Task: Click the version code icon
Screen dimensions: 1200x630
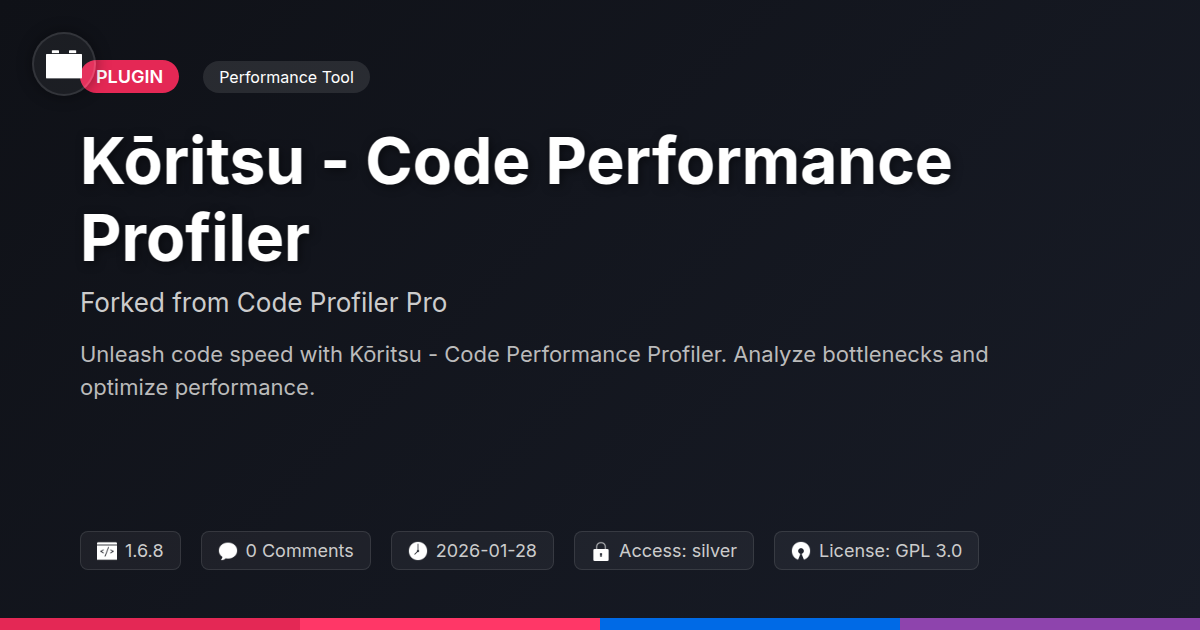Action: click(x=107, y=551)
